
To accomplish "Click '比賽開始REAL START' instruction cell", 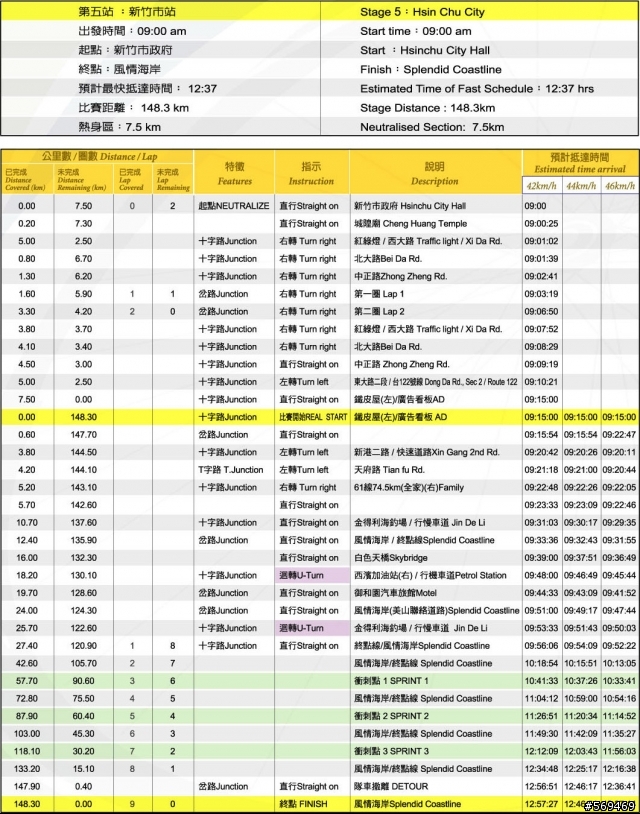I will pos(313,417).
